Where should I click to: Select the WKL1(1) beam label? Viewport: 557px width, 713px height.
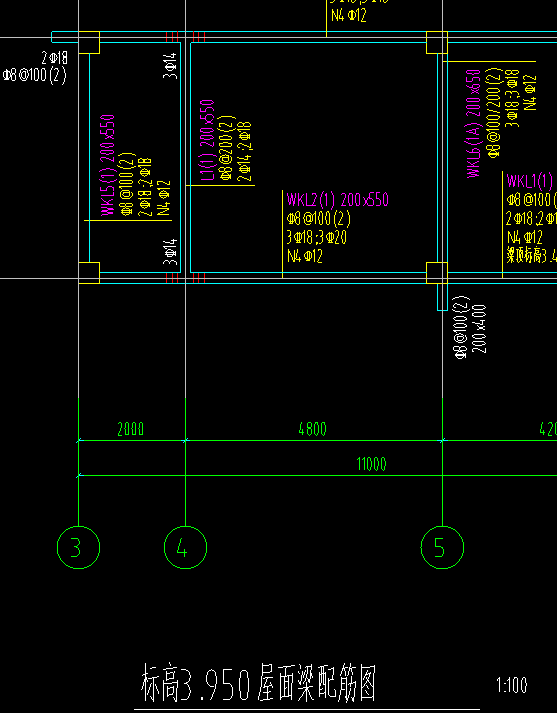pyautogui.click(x=529, y=181)
